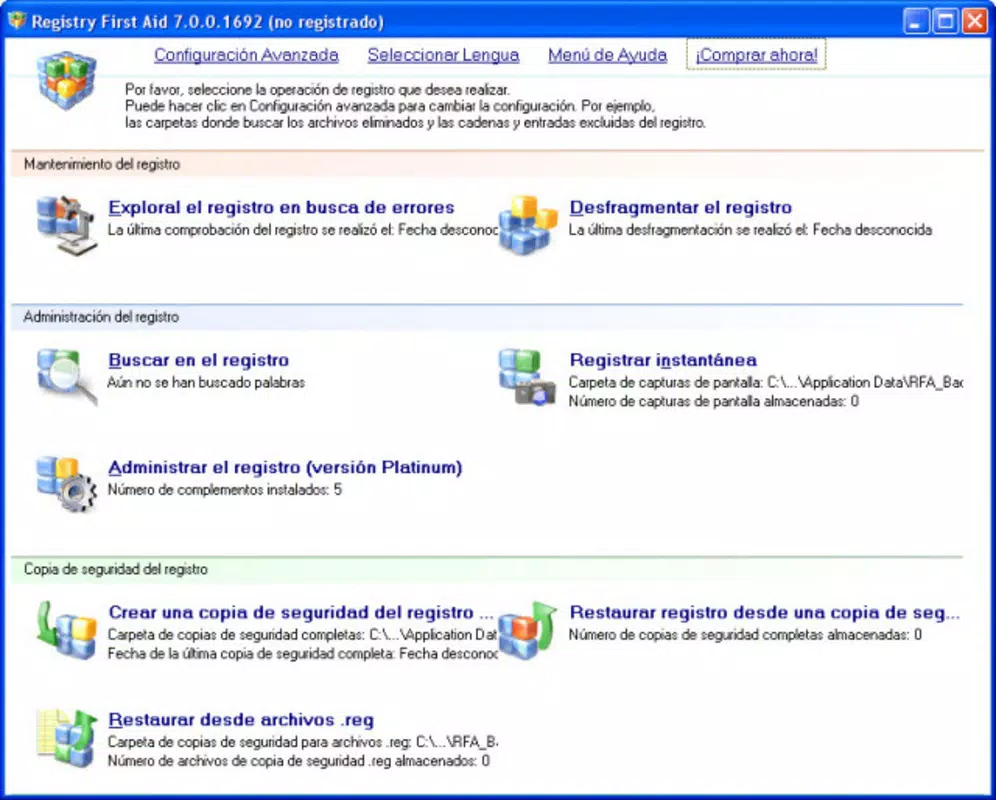
Task: Click 'Número de copias de seguridad completas almacenadas: 0'
Action: coord(745,634)
